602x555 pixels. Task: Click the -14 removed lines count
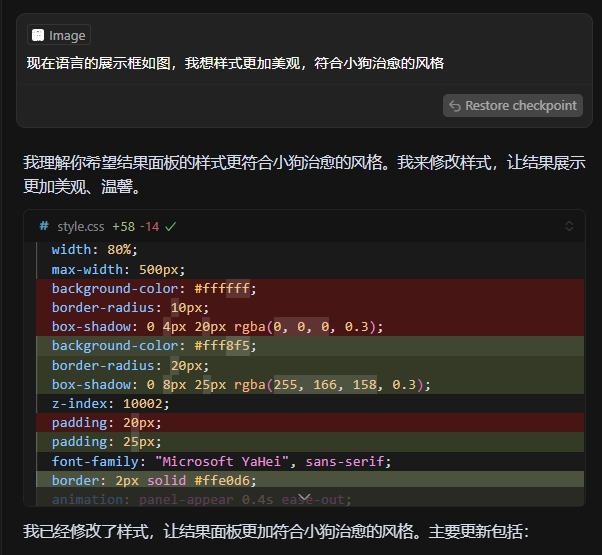point(149,227)
